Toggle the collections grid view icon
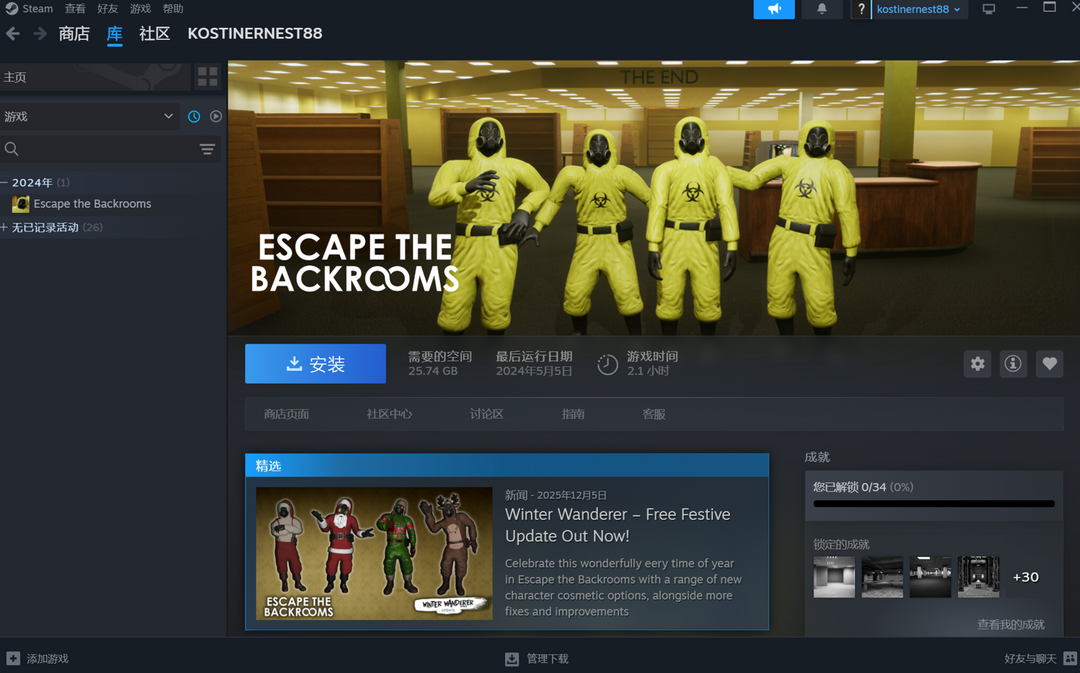Image resolution: width=1080 pixels, height=673 pixels. click(x=207, y=76)
